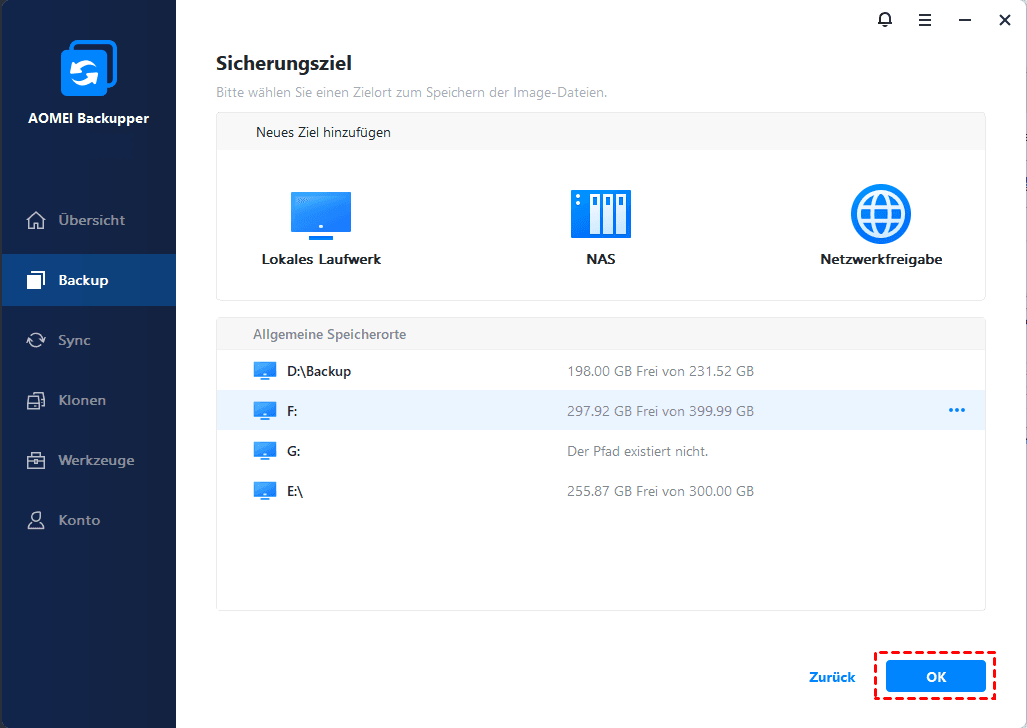Click the Backup sidebar icon
Image resolution: width=1027 pixels, height=728 pixels.
(x=36, y=280)
